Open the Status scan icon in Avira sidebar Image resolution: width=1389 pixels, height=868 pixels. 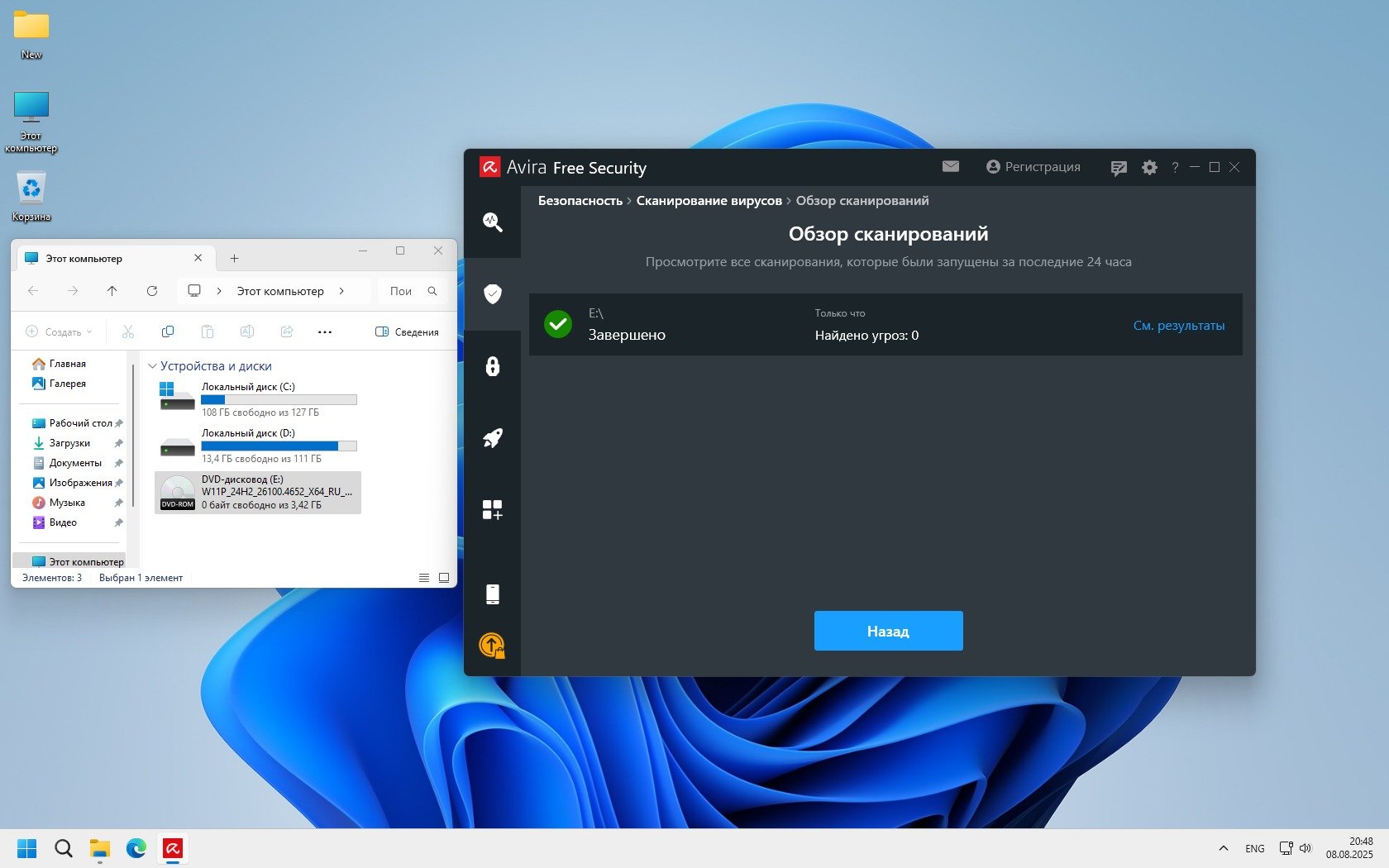492,222
